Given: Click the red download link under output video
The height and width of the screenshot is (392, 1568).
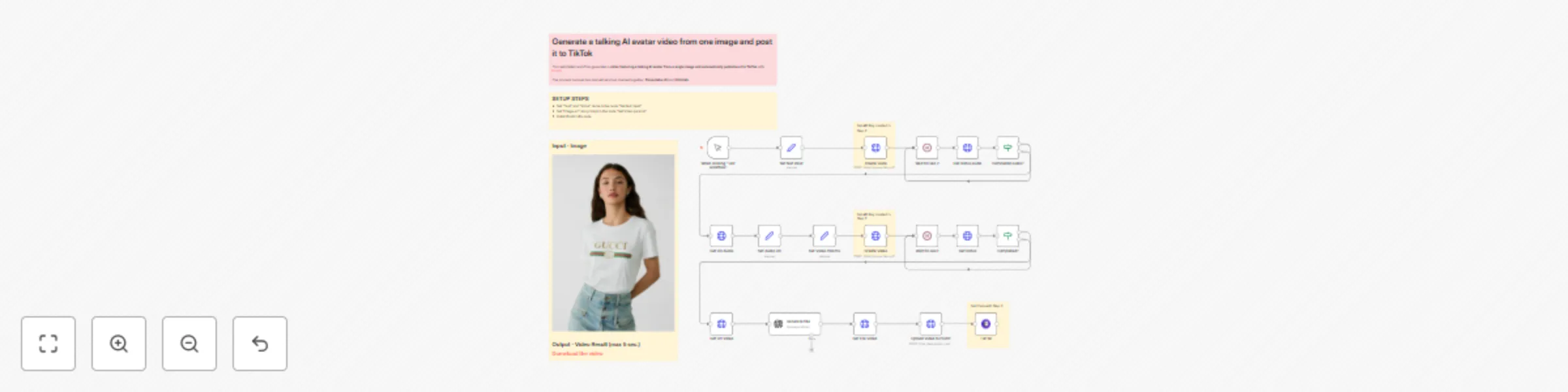Looking at the screenshot, I should coord(578,353).
